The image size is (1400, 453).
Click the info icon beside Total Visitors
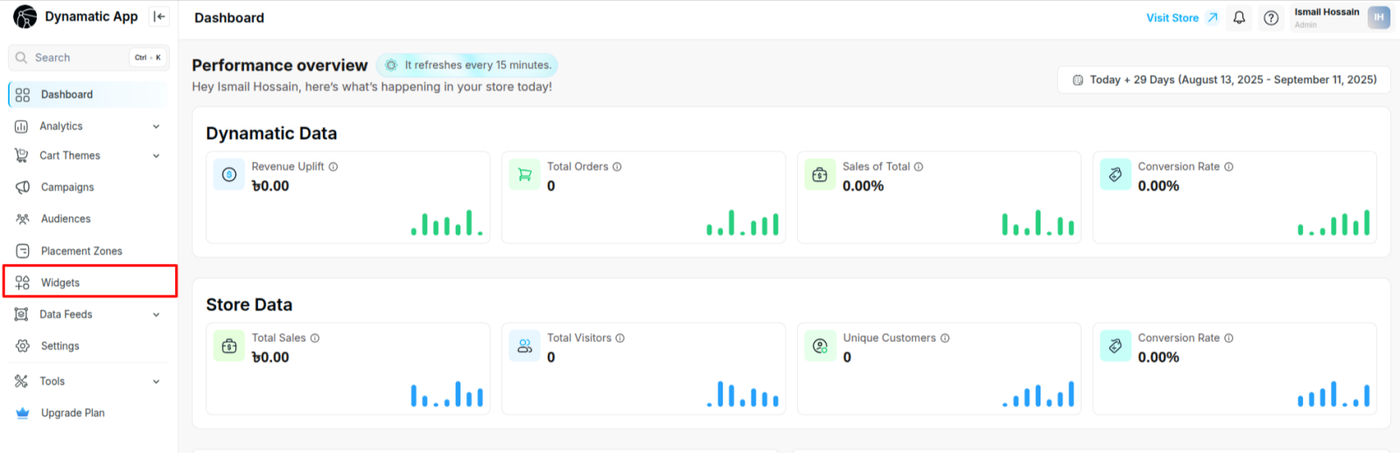pos(620,338)
